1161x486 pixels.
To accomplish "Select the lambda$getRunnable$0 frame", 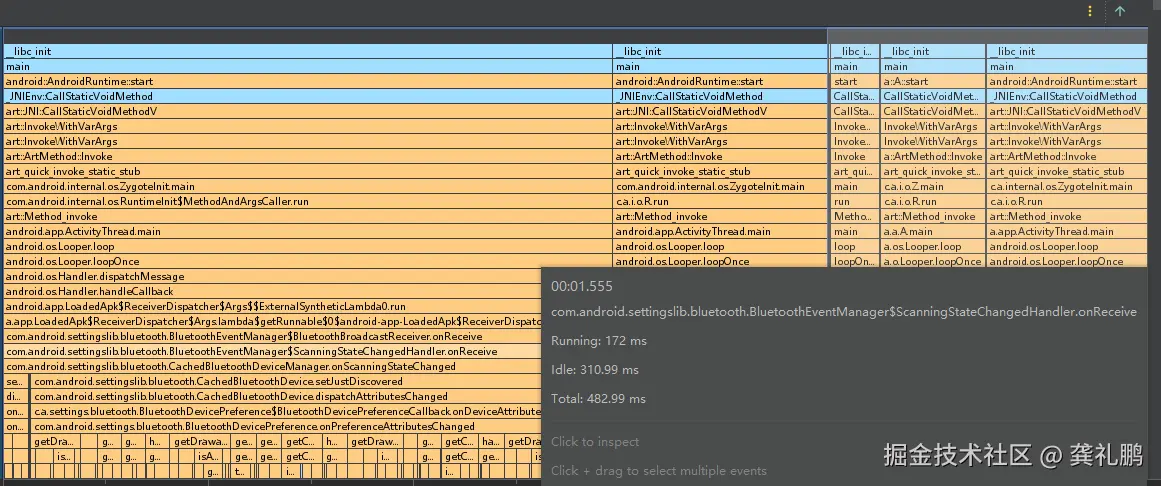I will tap(272, 322).
